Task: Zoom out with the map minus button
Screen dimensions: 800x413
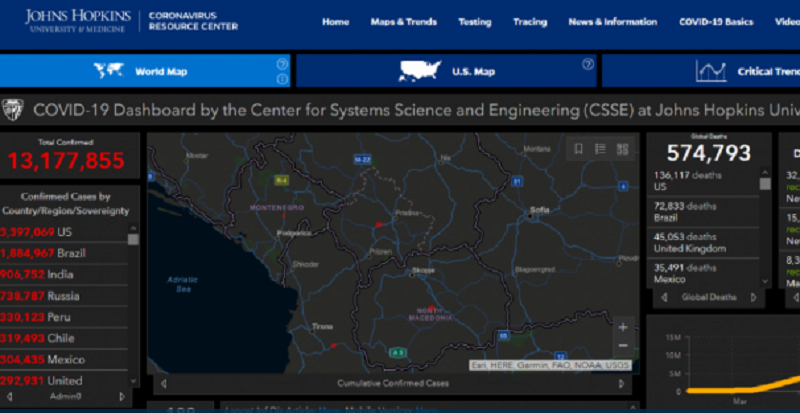Action: [x=623, y=346]
